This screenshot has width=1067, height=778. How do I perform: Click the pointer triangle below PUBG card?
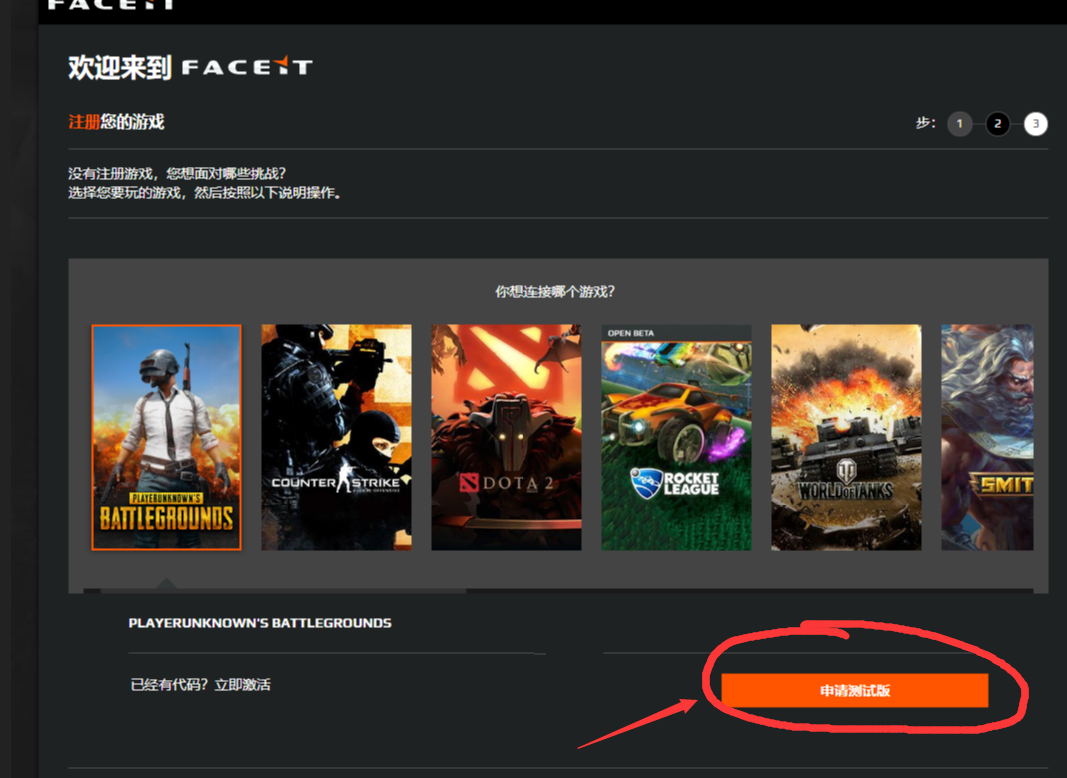coord(166,583)
